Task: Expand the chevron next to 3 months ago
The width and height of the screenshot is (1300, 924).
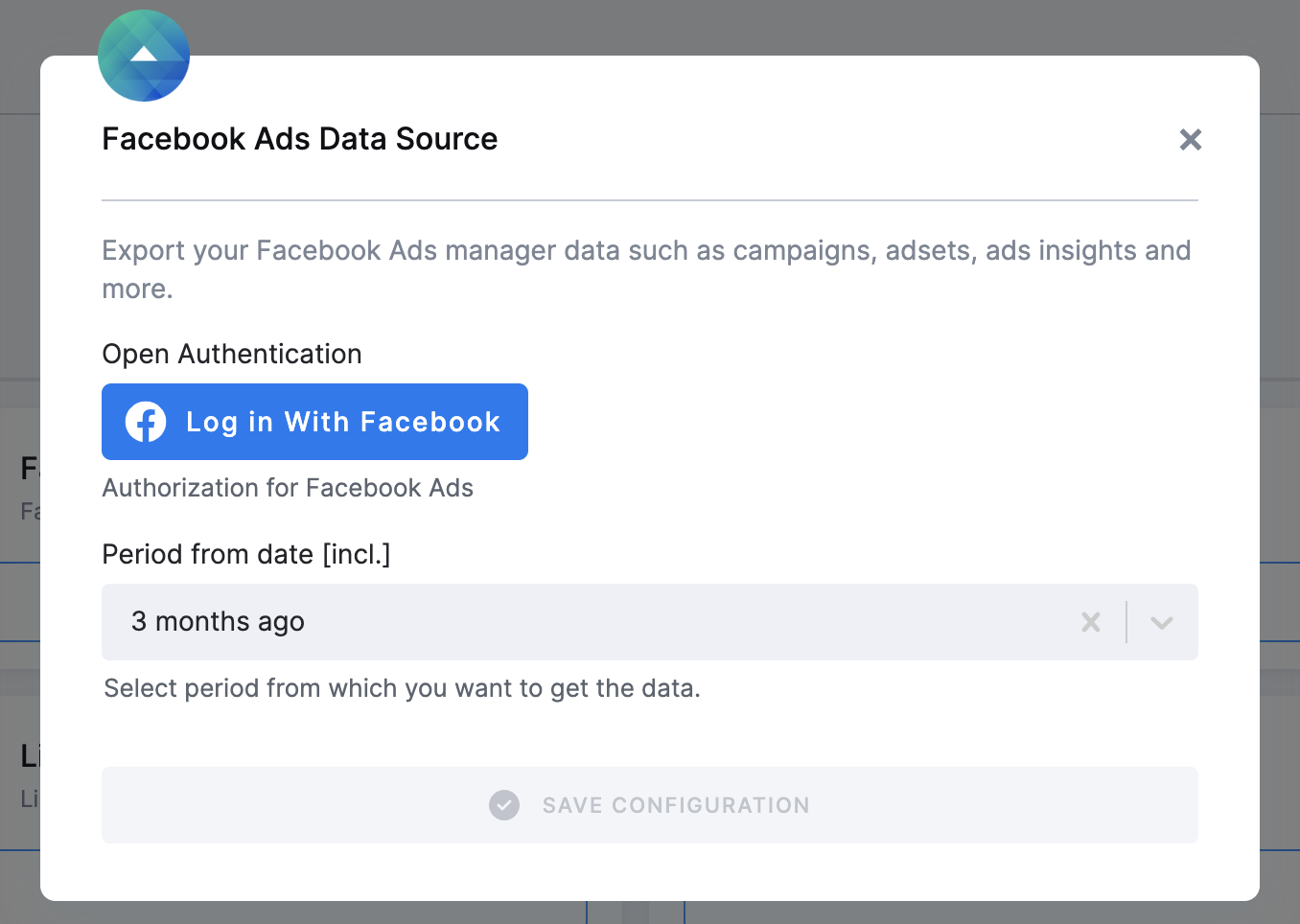Action: tap(1161, 622)
